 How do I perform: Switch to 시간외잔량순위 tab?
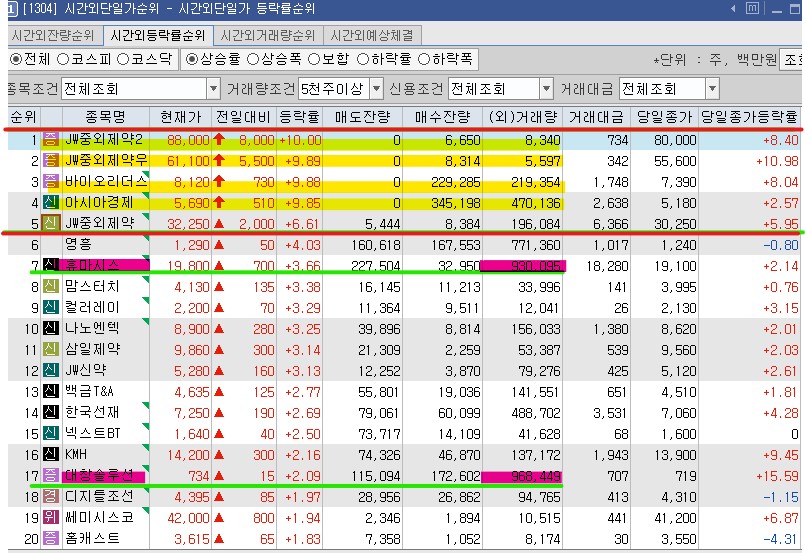[x=53, y=35]
